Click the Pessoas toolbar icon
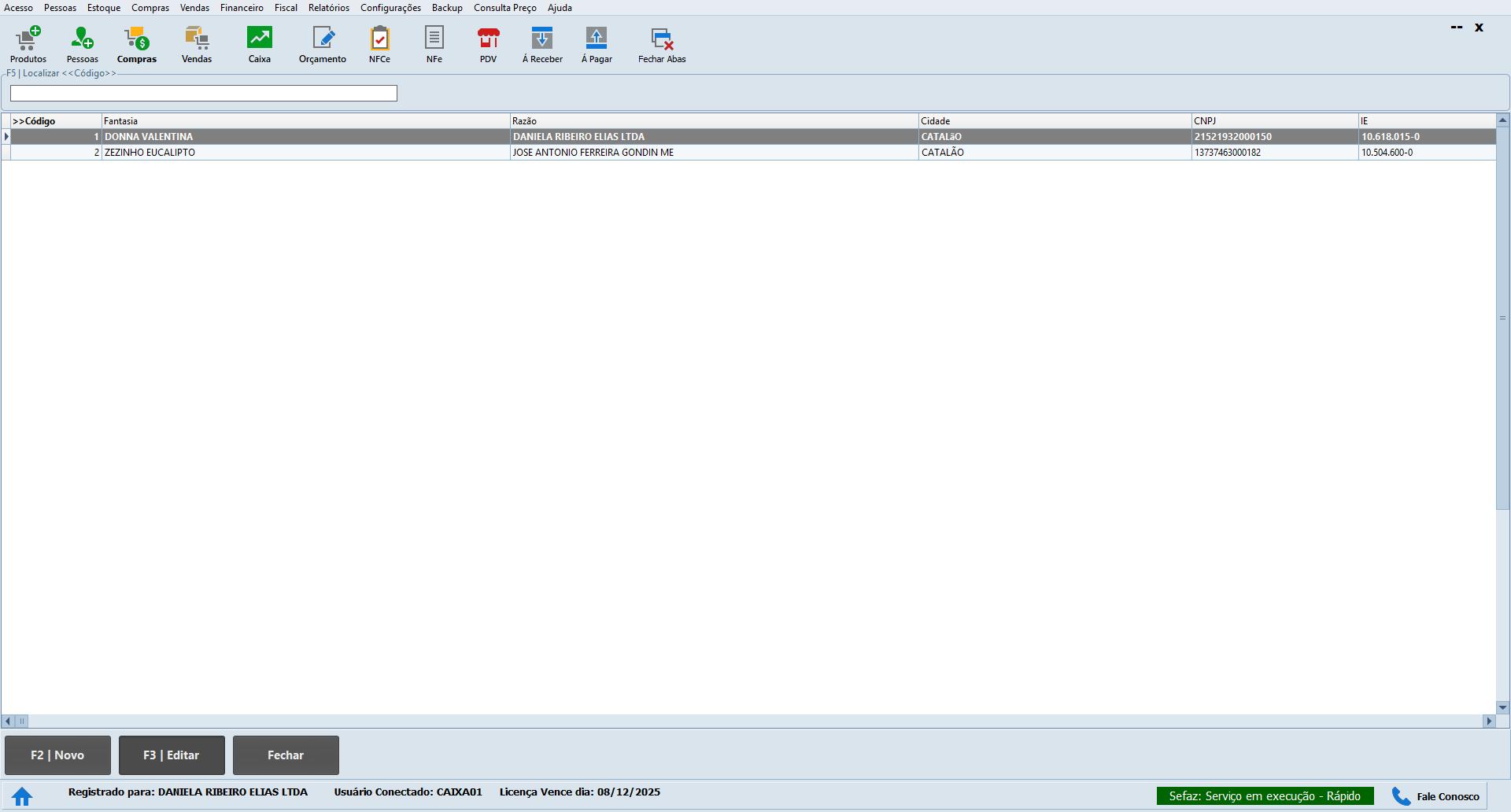 tap(82, 44)
